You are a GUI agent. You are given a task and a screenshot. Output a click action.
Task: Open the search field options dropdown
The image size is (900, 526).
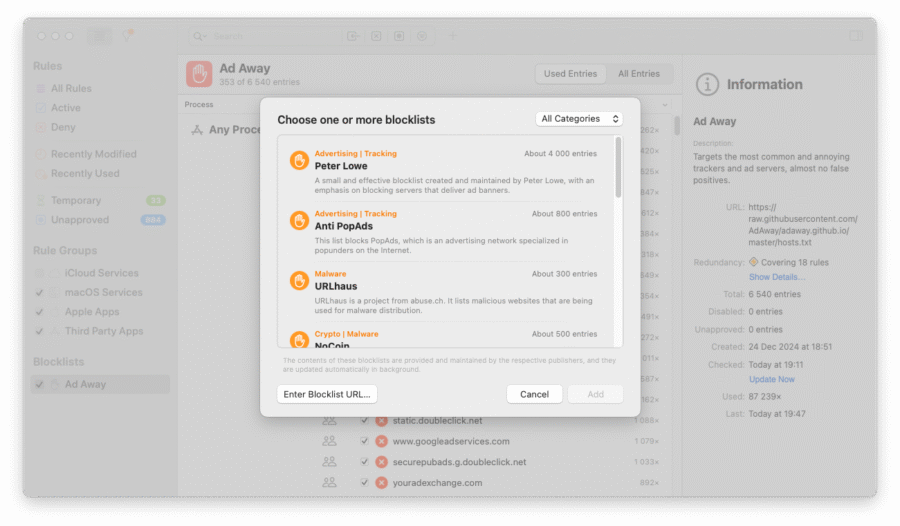pos(201,36)
